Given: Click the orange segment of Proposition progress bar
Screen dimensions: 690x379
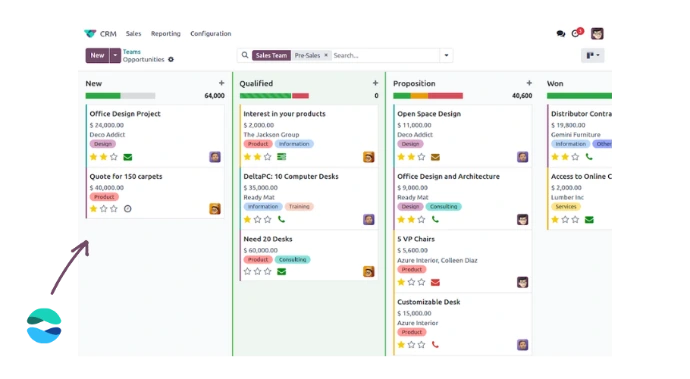Looking at the screenshot, I should point(419,96).
